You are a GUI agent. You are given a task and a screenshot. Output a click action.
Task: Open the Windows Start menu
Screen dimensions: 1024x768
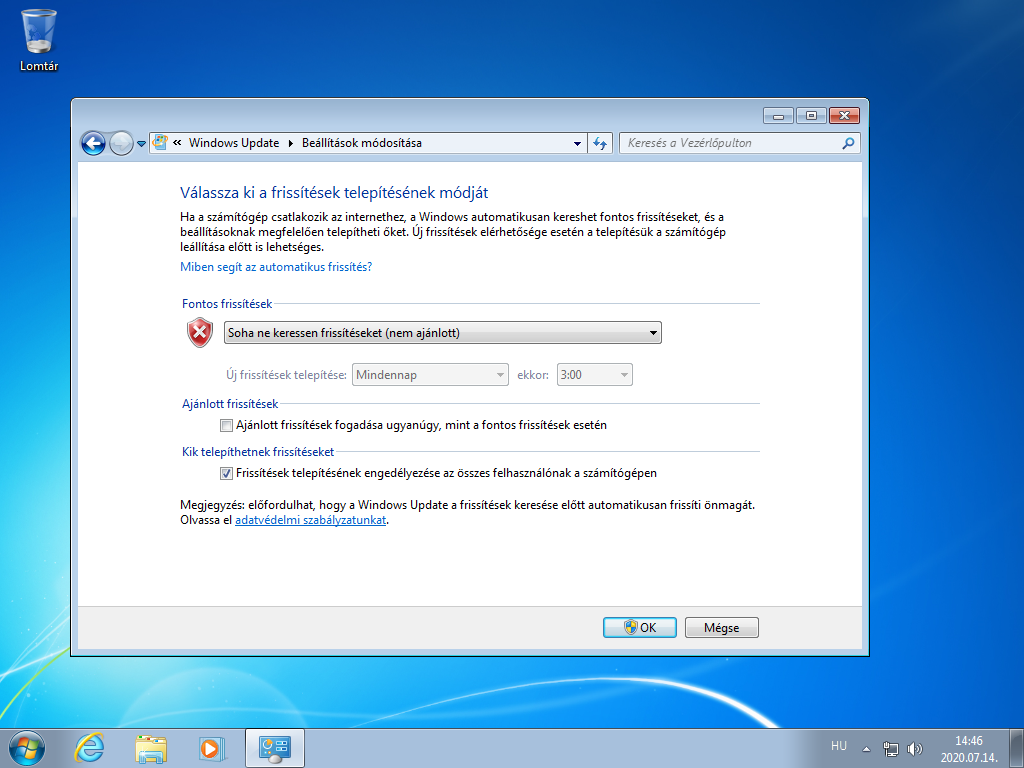[27, 748]
